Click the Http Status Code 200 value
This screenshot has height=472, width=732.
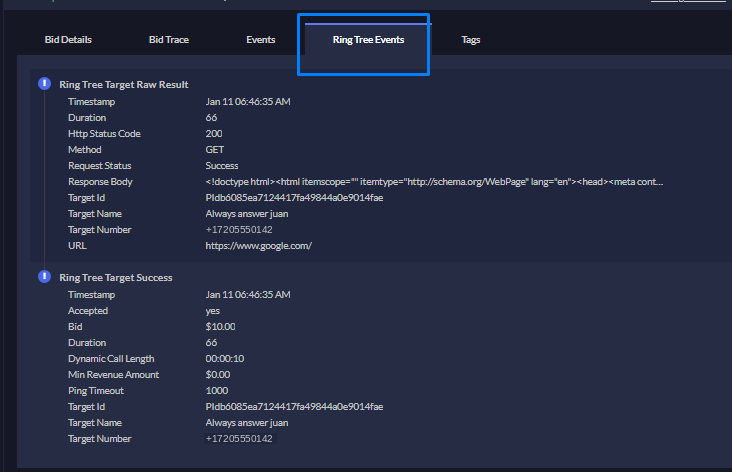click(x=214, y=134)
